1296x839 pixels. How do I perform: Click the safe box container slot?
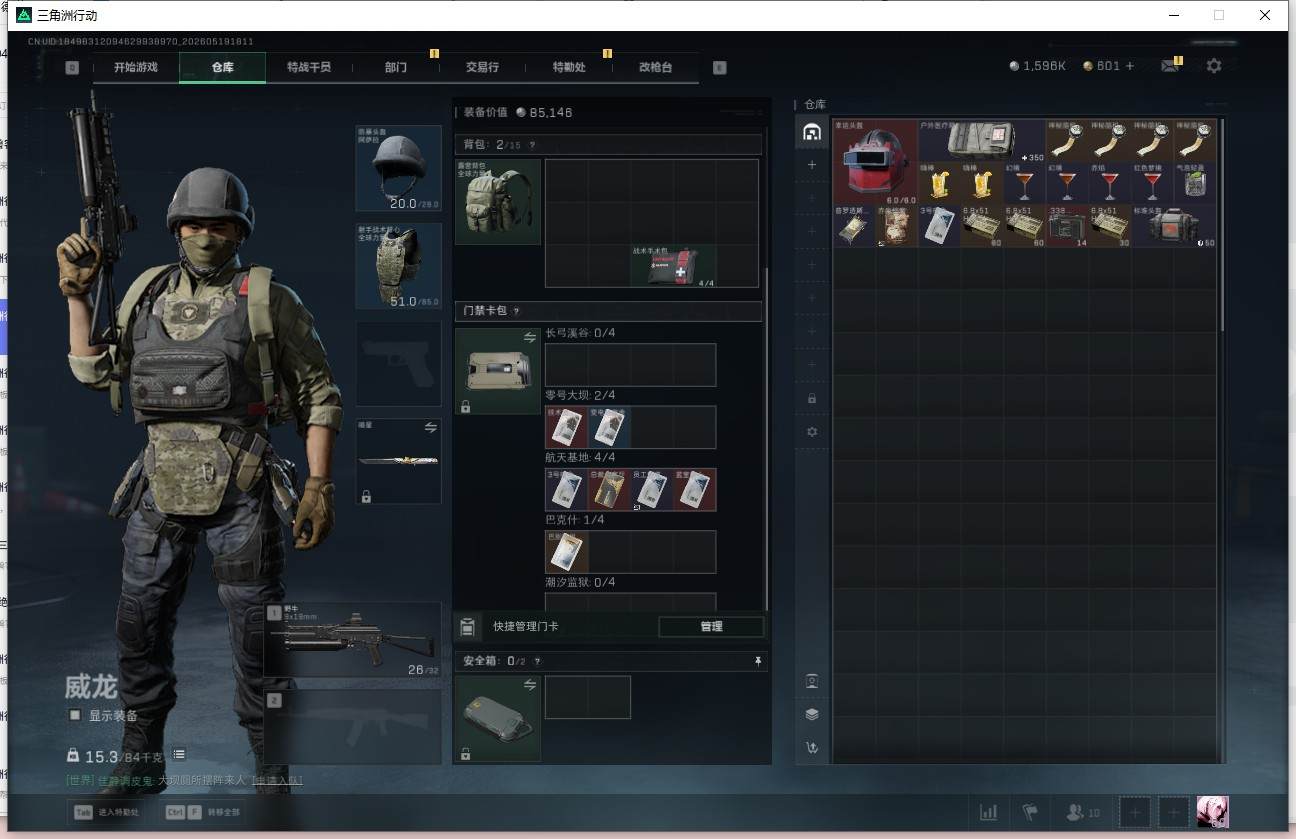coord(498,719)
